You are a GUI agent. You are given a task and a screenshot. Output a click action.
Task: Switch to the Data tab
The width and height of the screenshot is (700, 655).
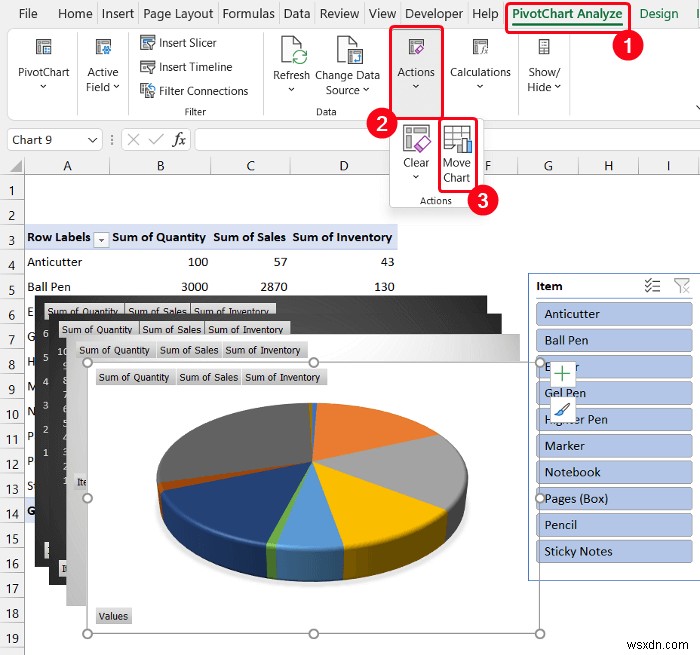pyautogui.click(x=297, y=14)
